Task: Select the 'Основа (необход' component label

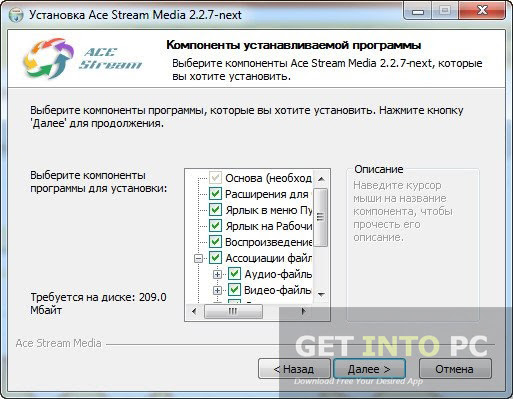Action: pos(268,178)
